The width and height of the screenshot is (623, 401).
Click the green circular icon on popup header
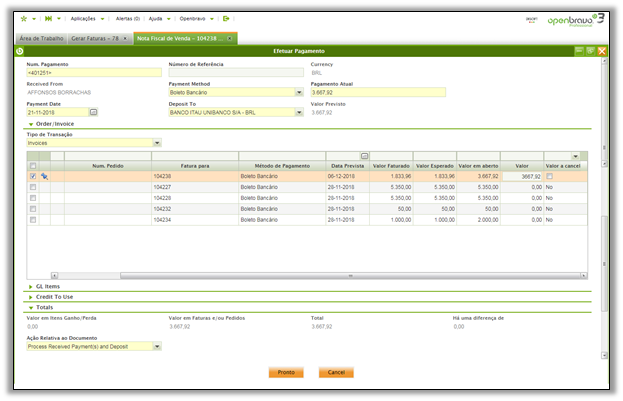coord(20,50)
